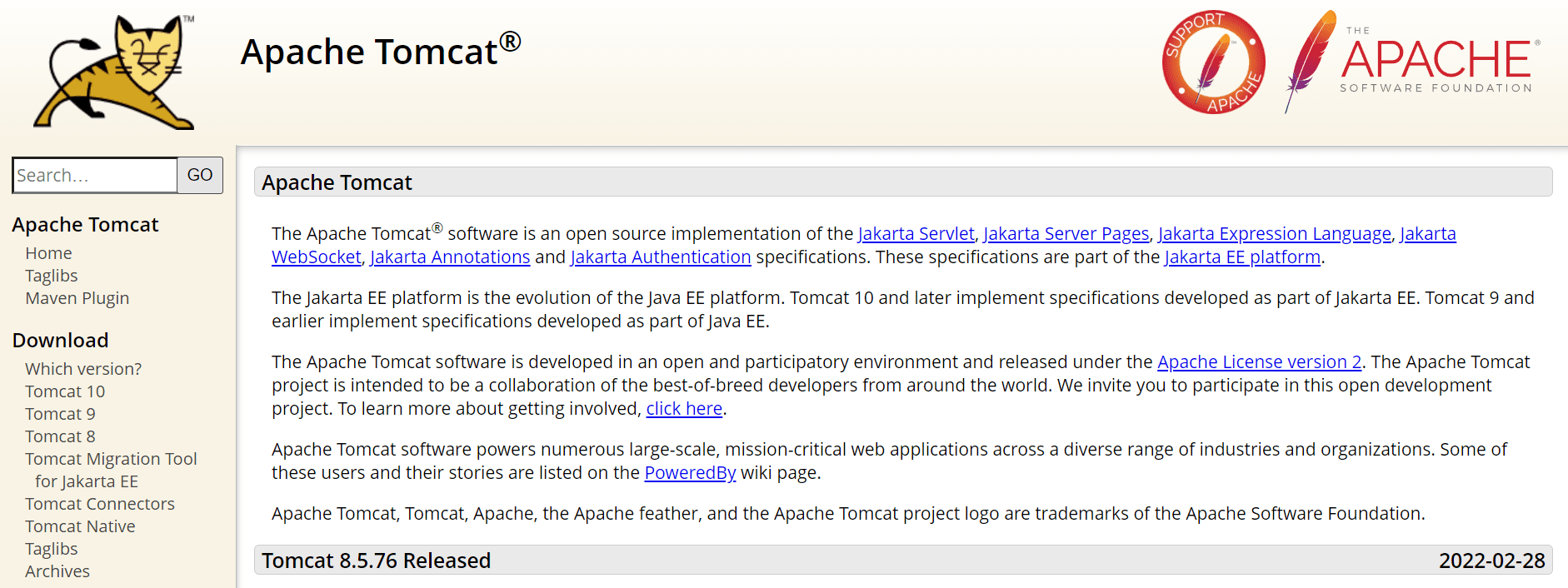Click the Apache License version 2 link
Viewport: 1568px width, 588px height.
tap(1259, 362)
